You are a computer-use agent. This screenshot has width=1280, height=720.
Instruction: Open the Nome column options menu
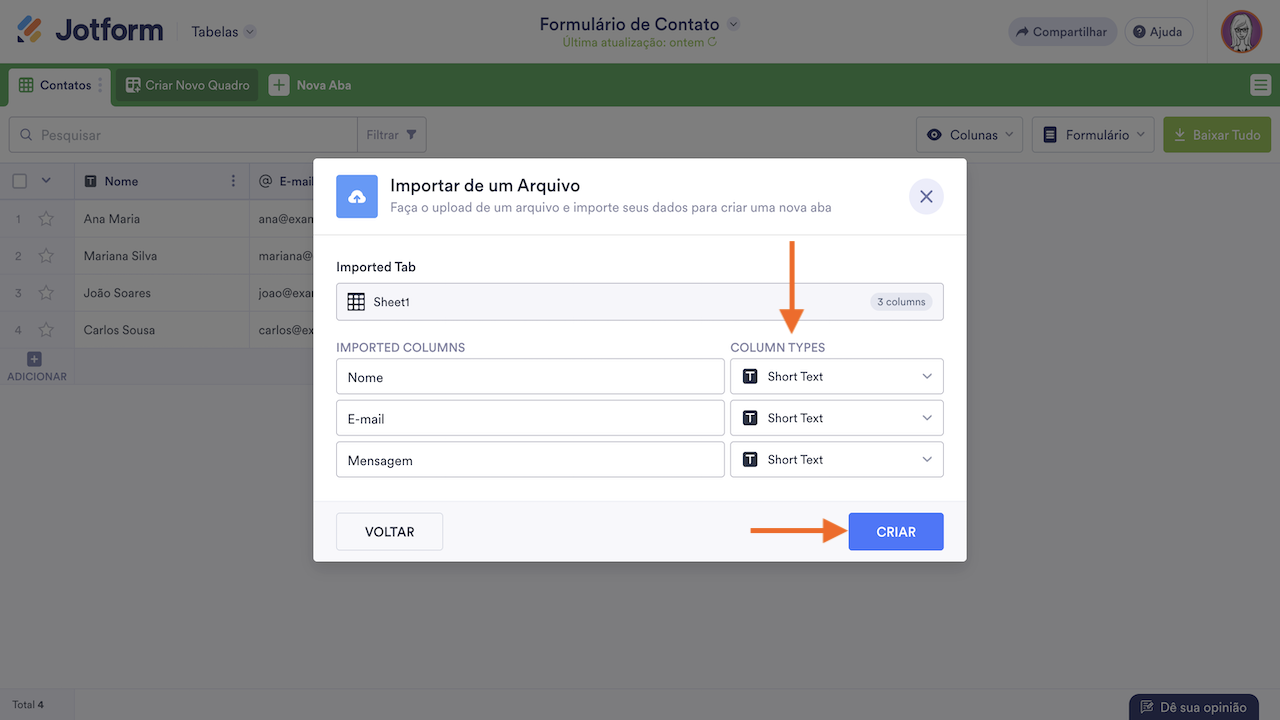click(233, 181)
